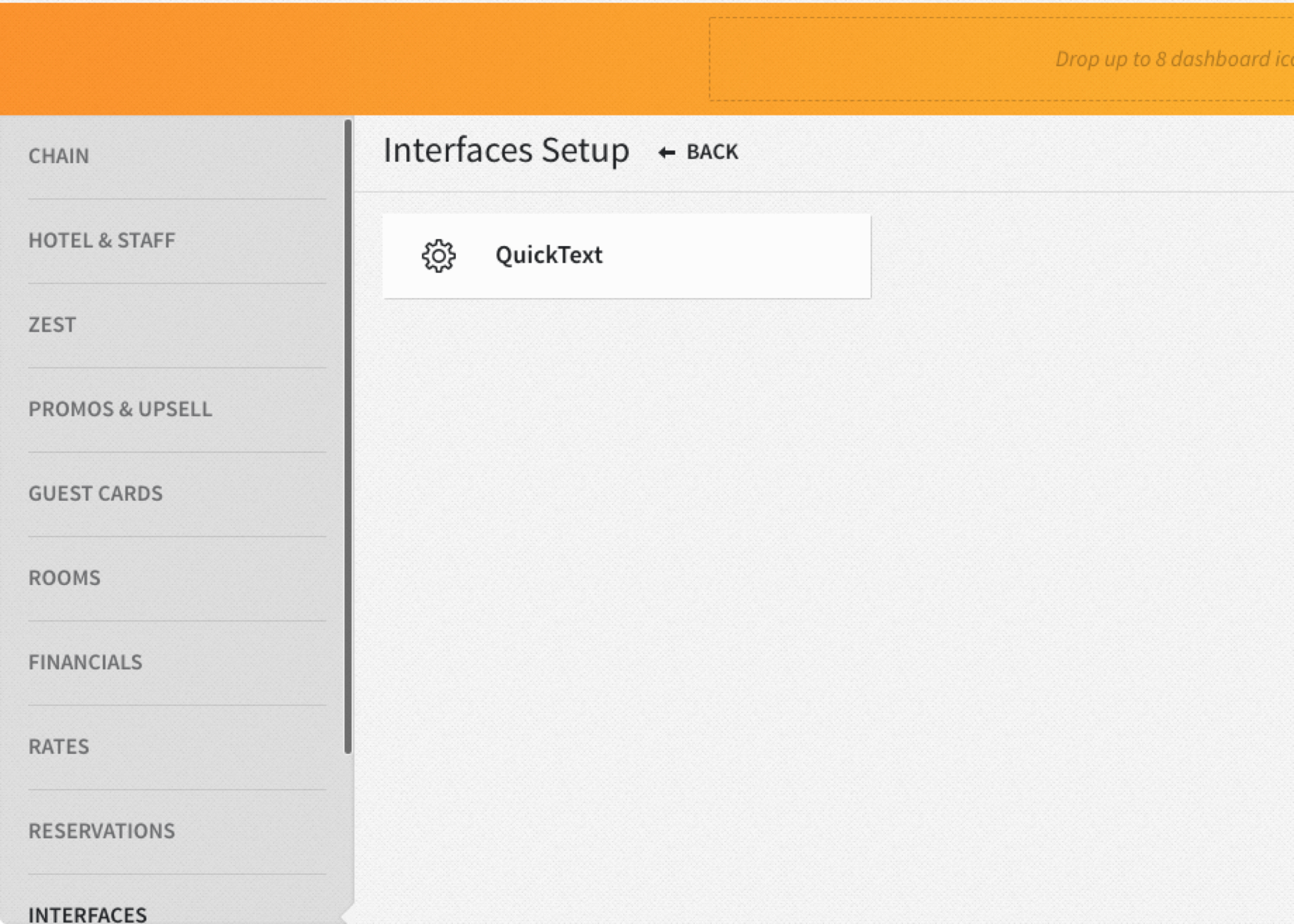Screen dimensions: 1294x924
Task: Open QuickText settings via gear icon
Action: pos(439,256)
